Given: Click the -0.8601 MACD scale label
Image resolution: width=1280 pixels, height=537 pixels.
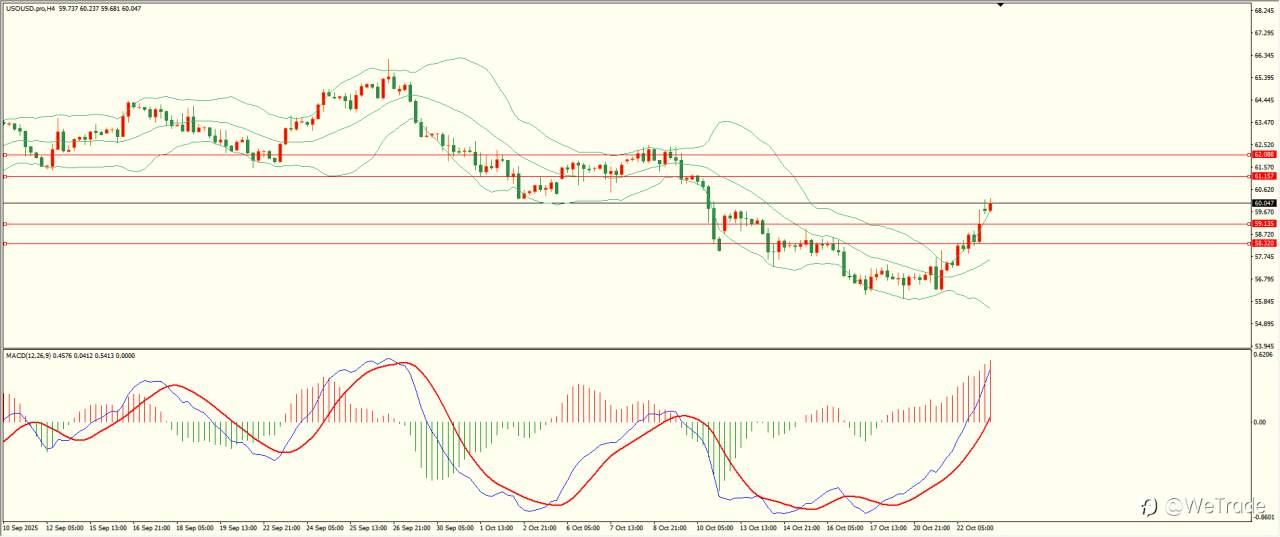Looking at the screenshot, I should [1264, 517].
